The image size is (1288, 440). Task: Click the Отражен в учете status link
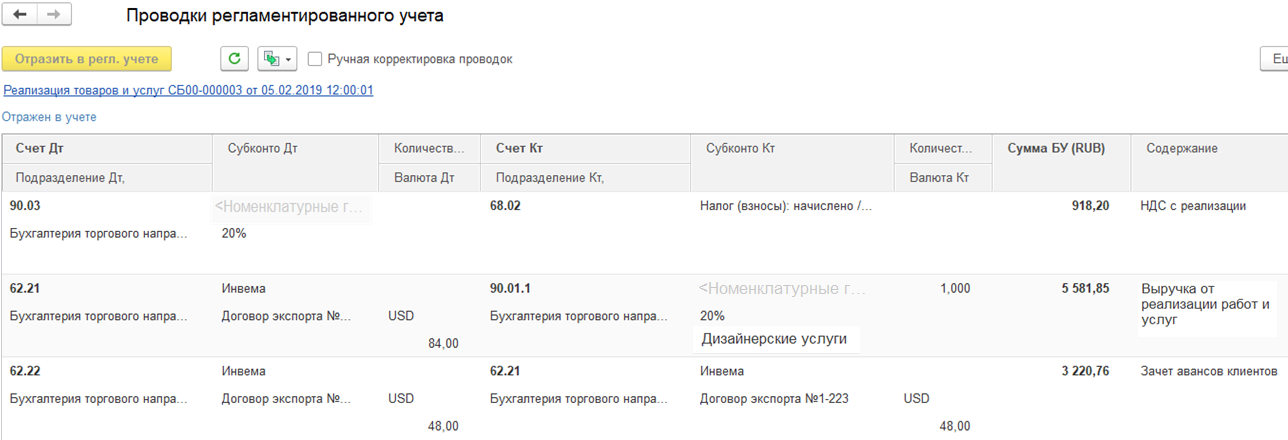49,117
